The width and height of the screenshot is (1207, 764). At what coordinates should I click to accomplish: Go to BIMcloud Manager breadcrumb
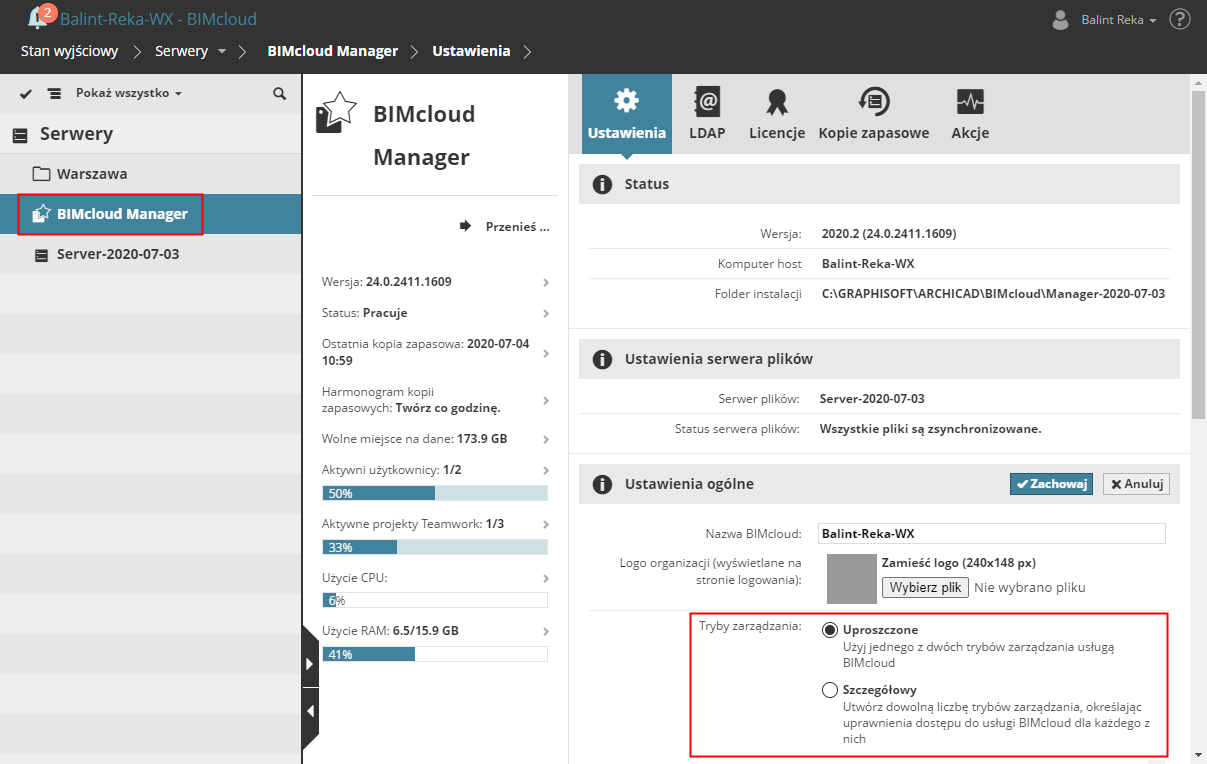tap(333, 51)
